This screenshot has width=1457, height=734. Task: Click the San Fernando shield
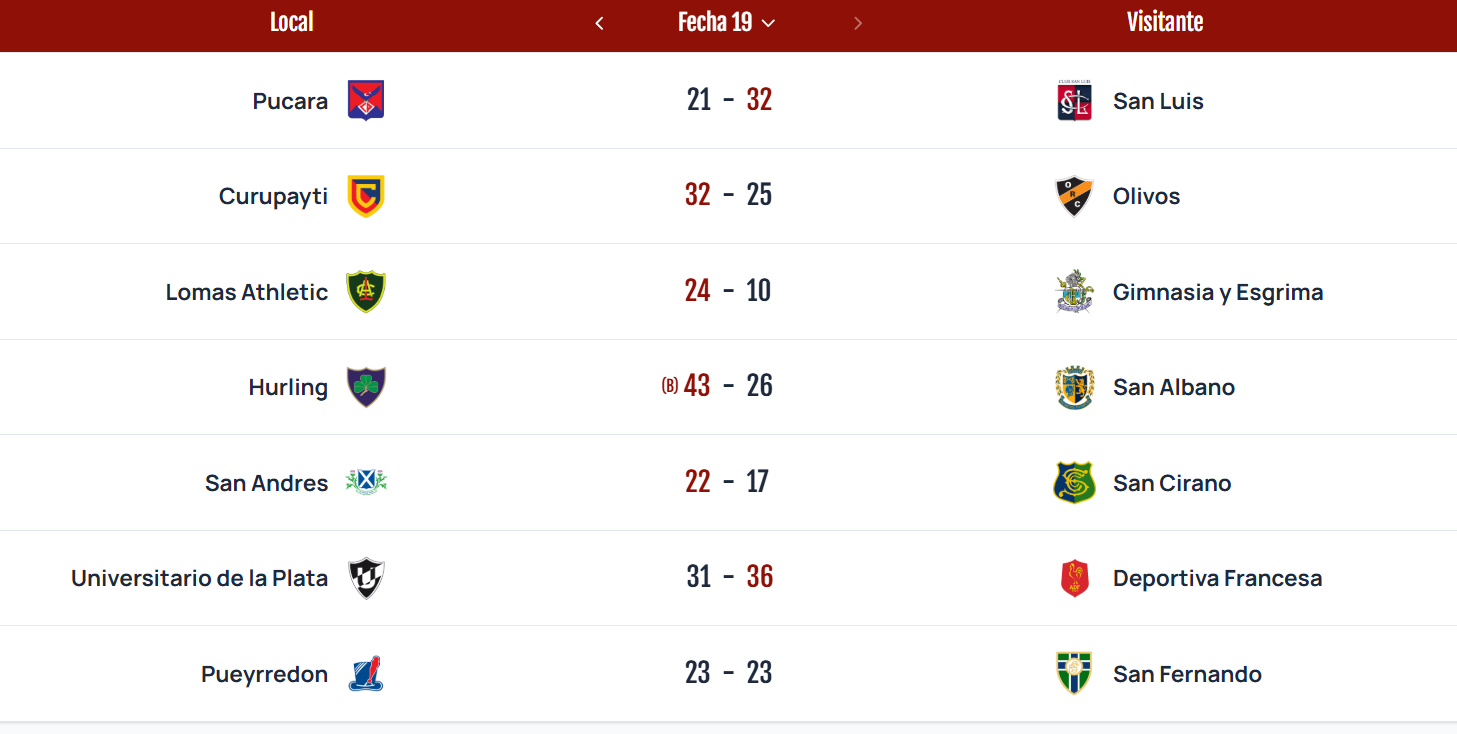coord(1075,674)
